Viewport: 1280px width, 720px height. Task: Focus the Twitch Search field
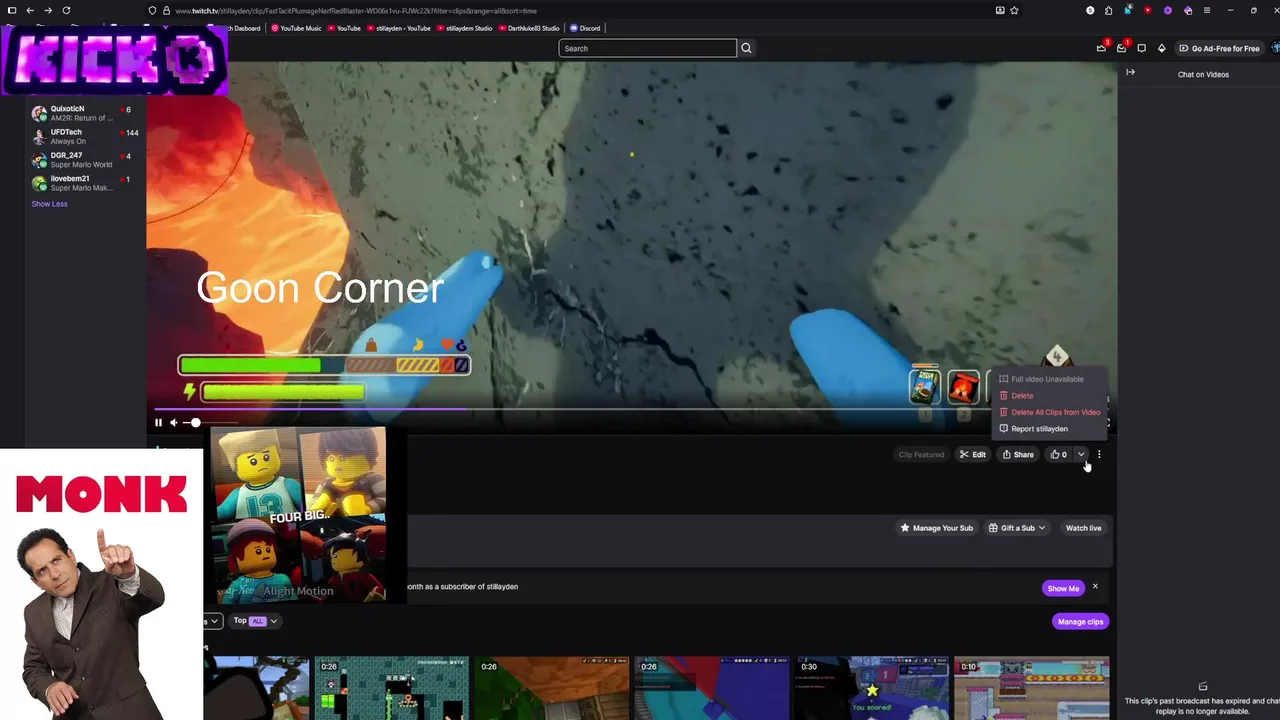coord(647,48)
